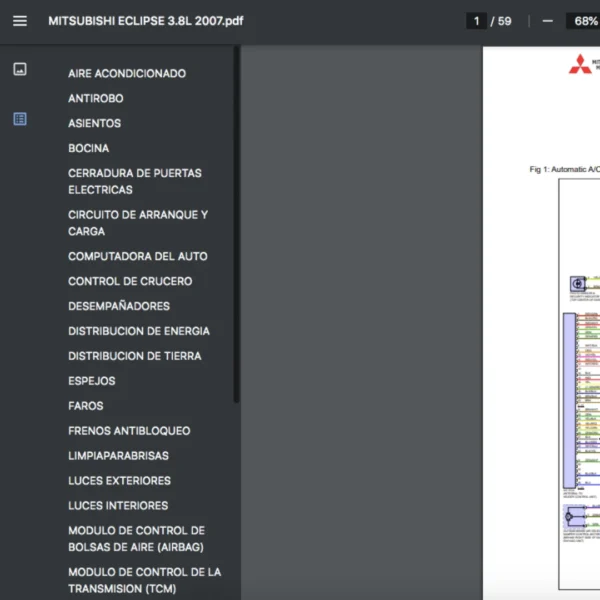Go to LUCES INTERIORES section

(118, 506)
